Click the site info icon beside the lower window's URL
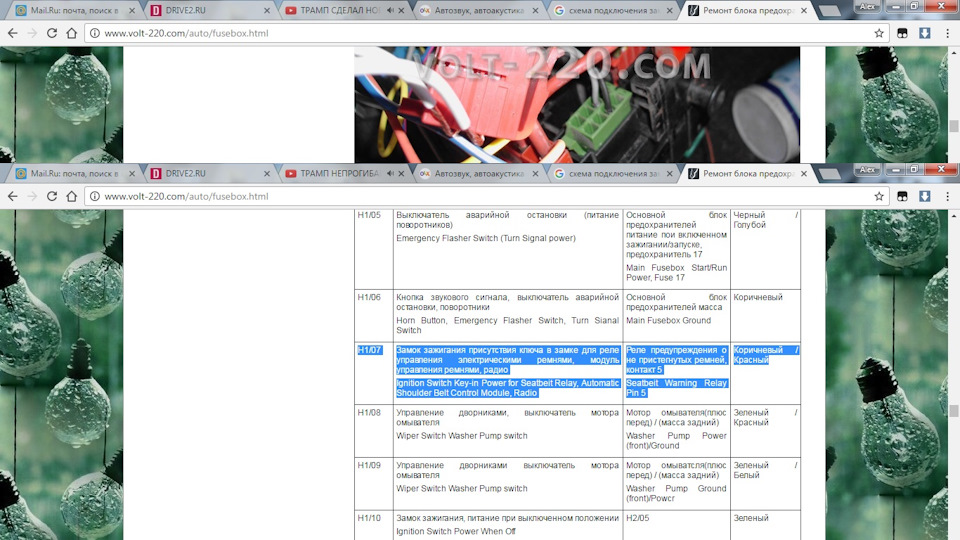The width and height of the screenshot is (960, 540). tap(94, 197)
